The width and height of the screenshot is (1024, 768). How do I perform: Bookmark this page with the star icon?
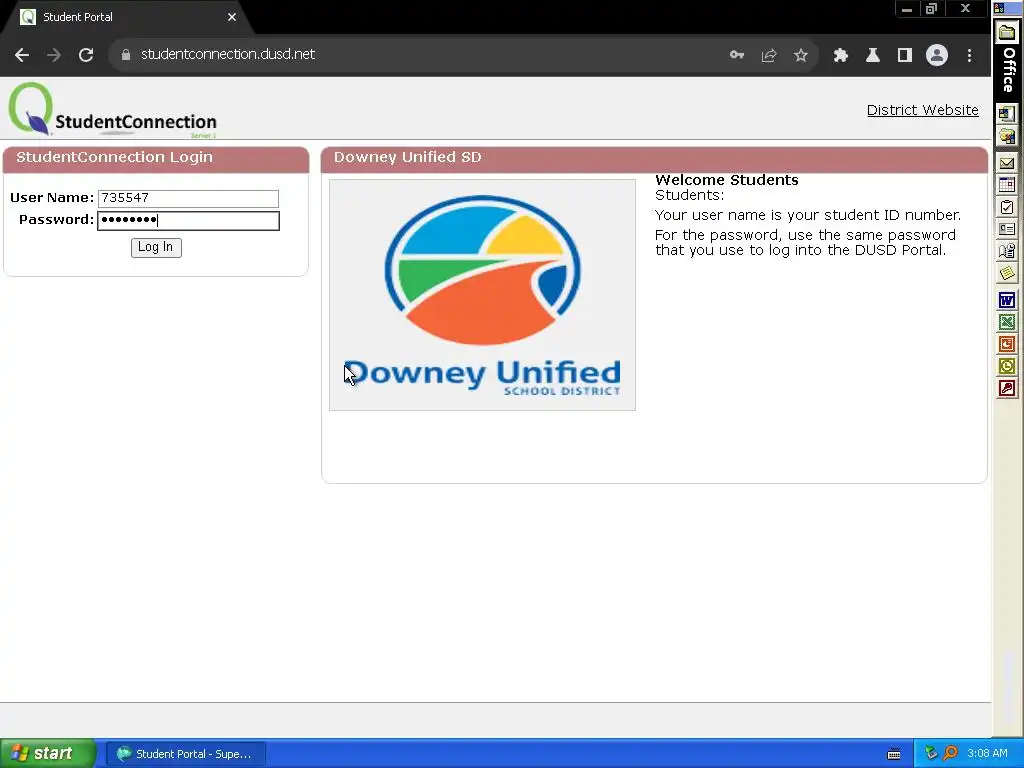click(x=801, y=55)
